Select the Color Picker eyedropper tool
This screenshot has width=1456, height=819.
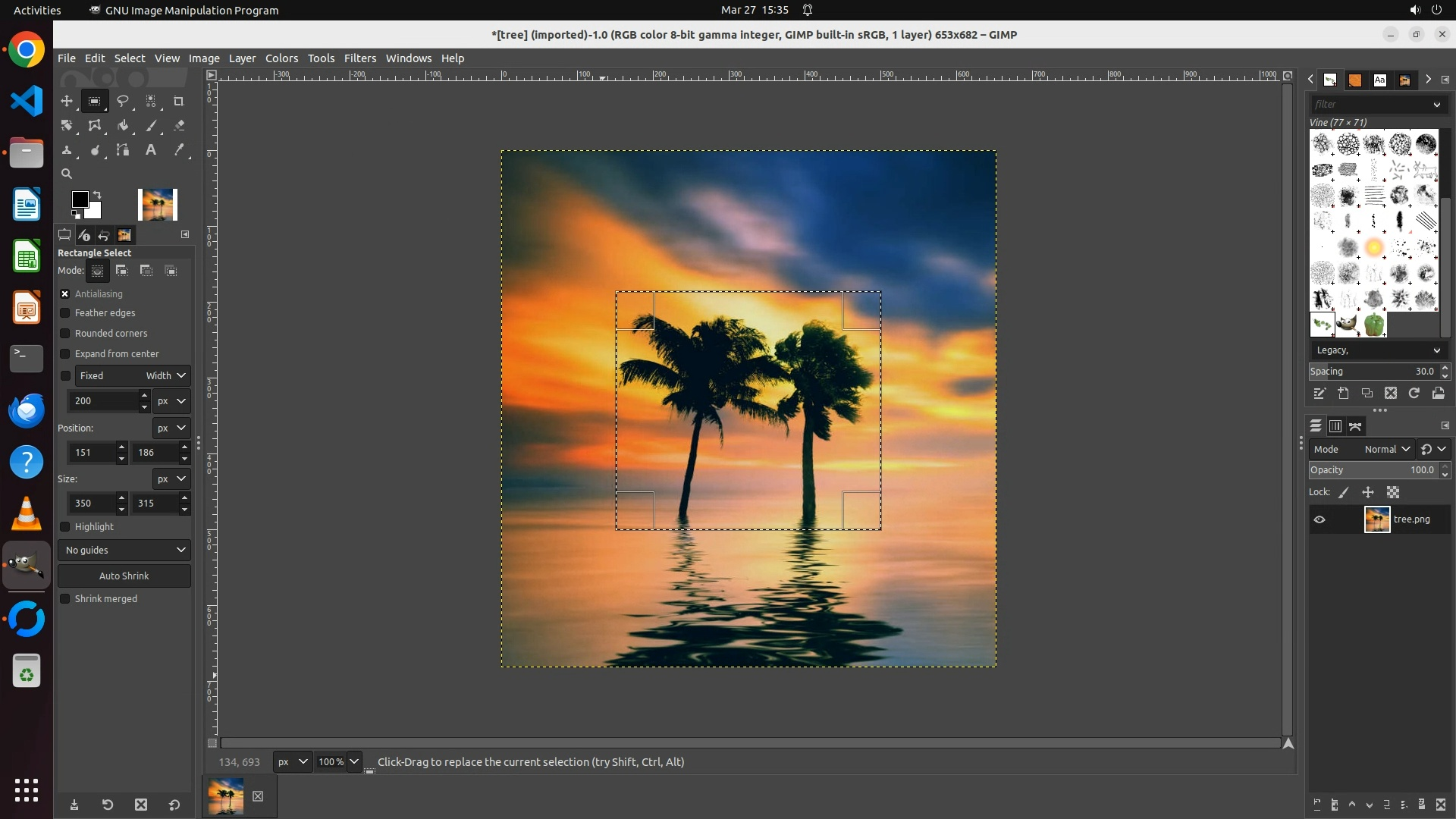click(x=179, y=150)
